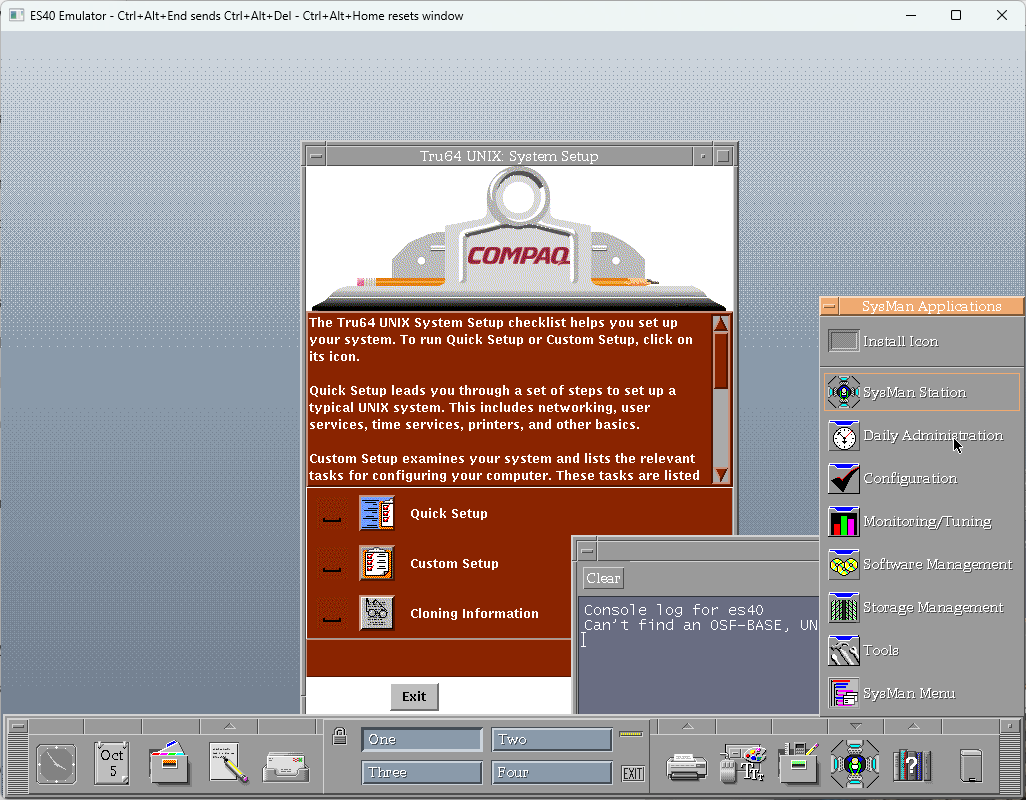
Task: Expand the subpanel arrow above Help
Action: tap(914, 726)
